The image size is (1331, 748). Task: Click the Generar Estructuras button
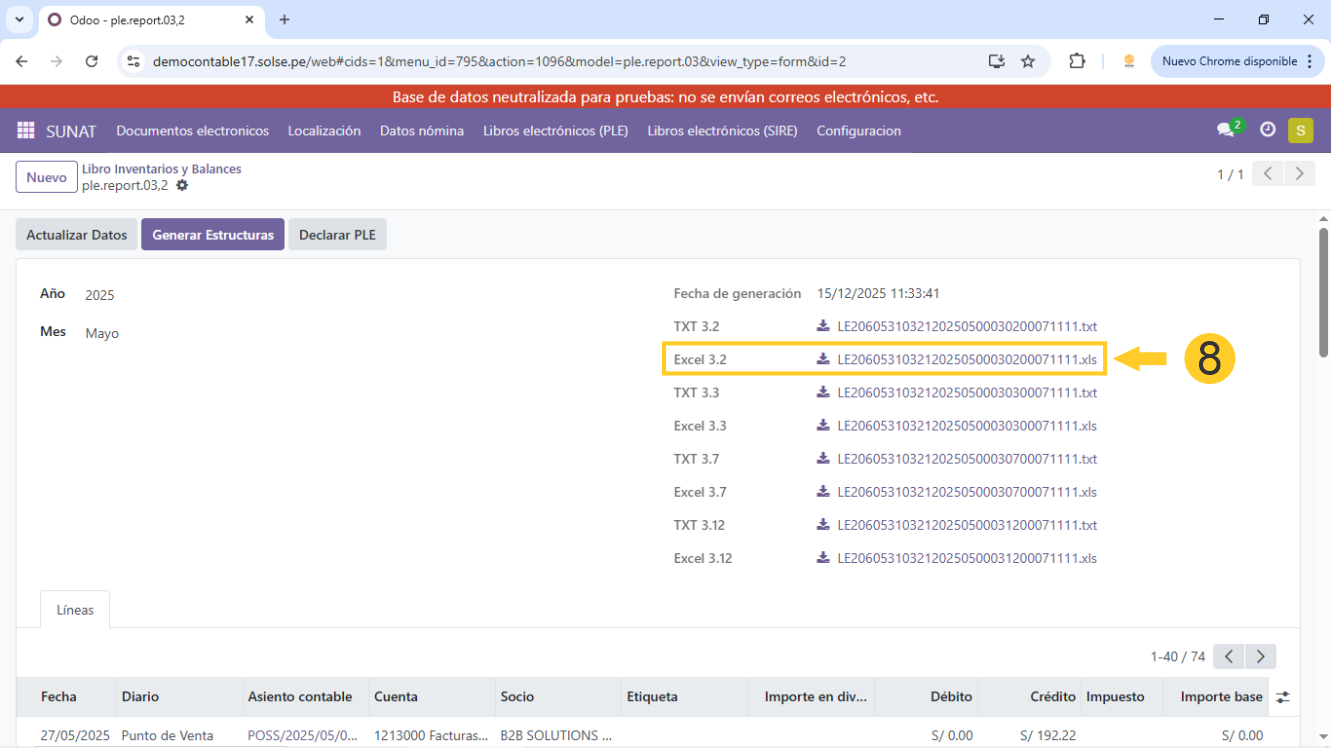(212, 235)
